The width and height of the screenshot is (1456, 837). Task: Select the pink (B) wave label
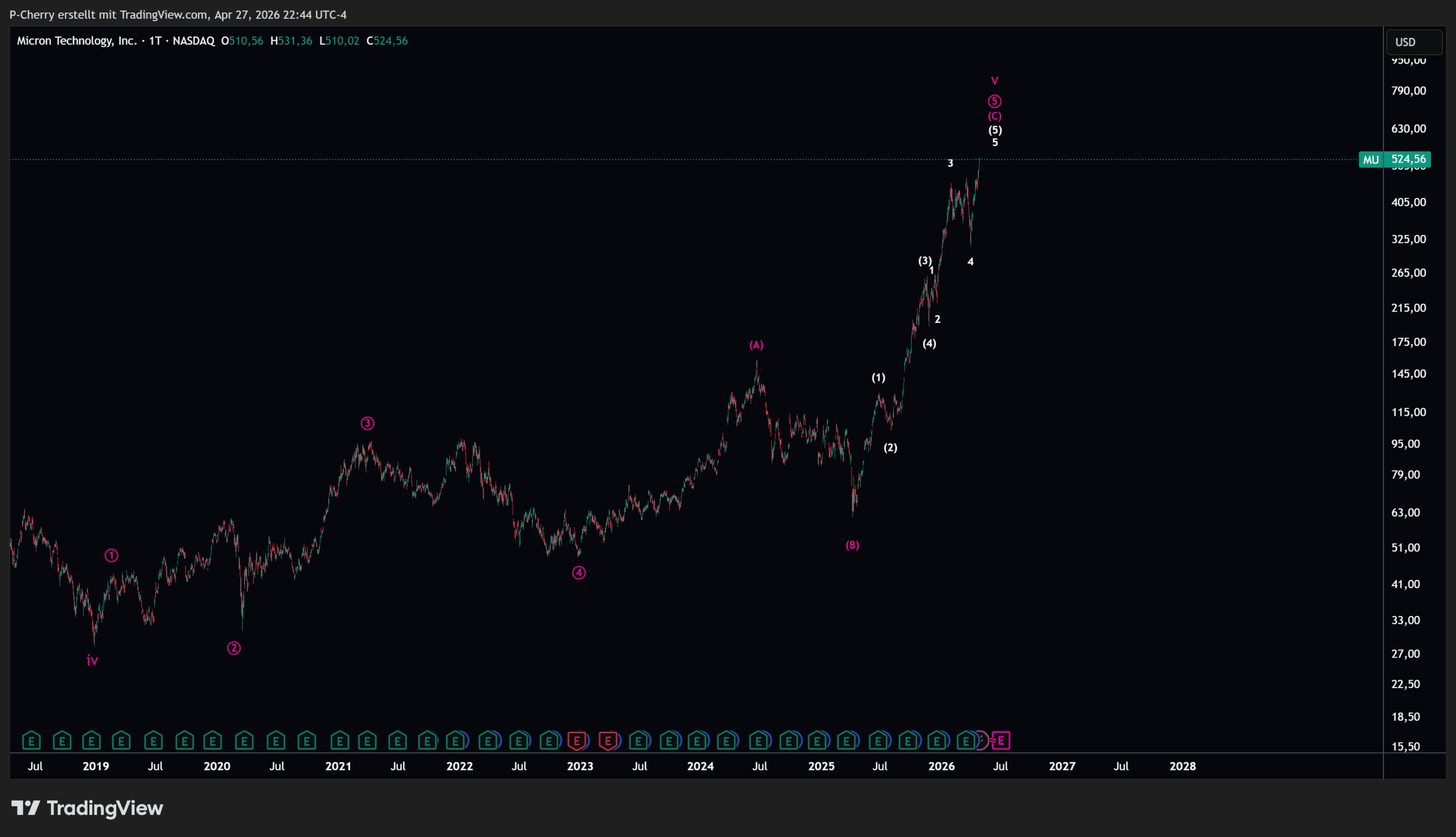pos(853,545)
